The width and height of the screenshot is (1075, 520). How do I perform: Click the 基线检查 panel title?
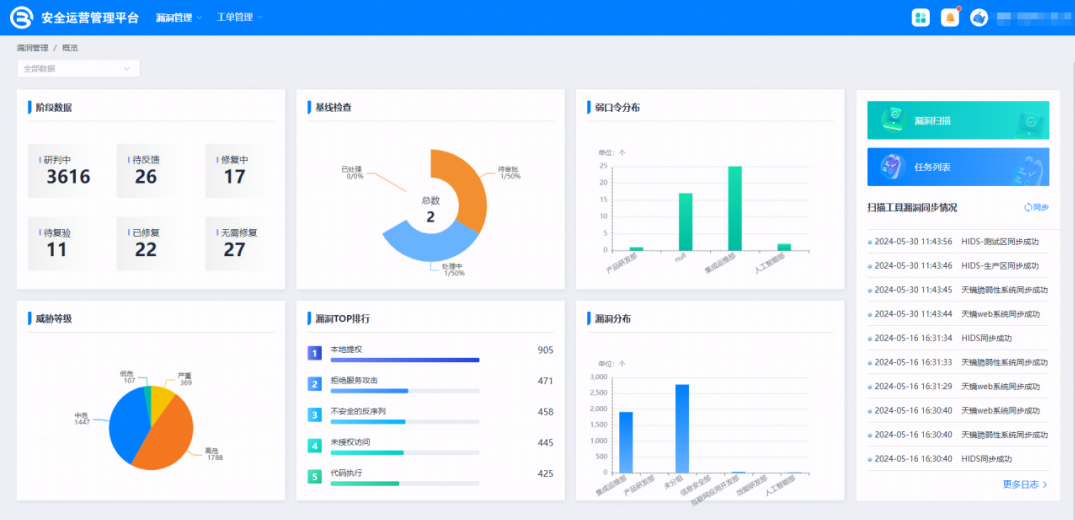[x=334, y=107]
